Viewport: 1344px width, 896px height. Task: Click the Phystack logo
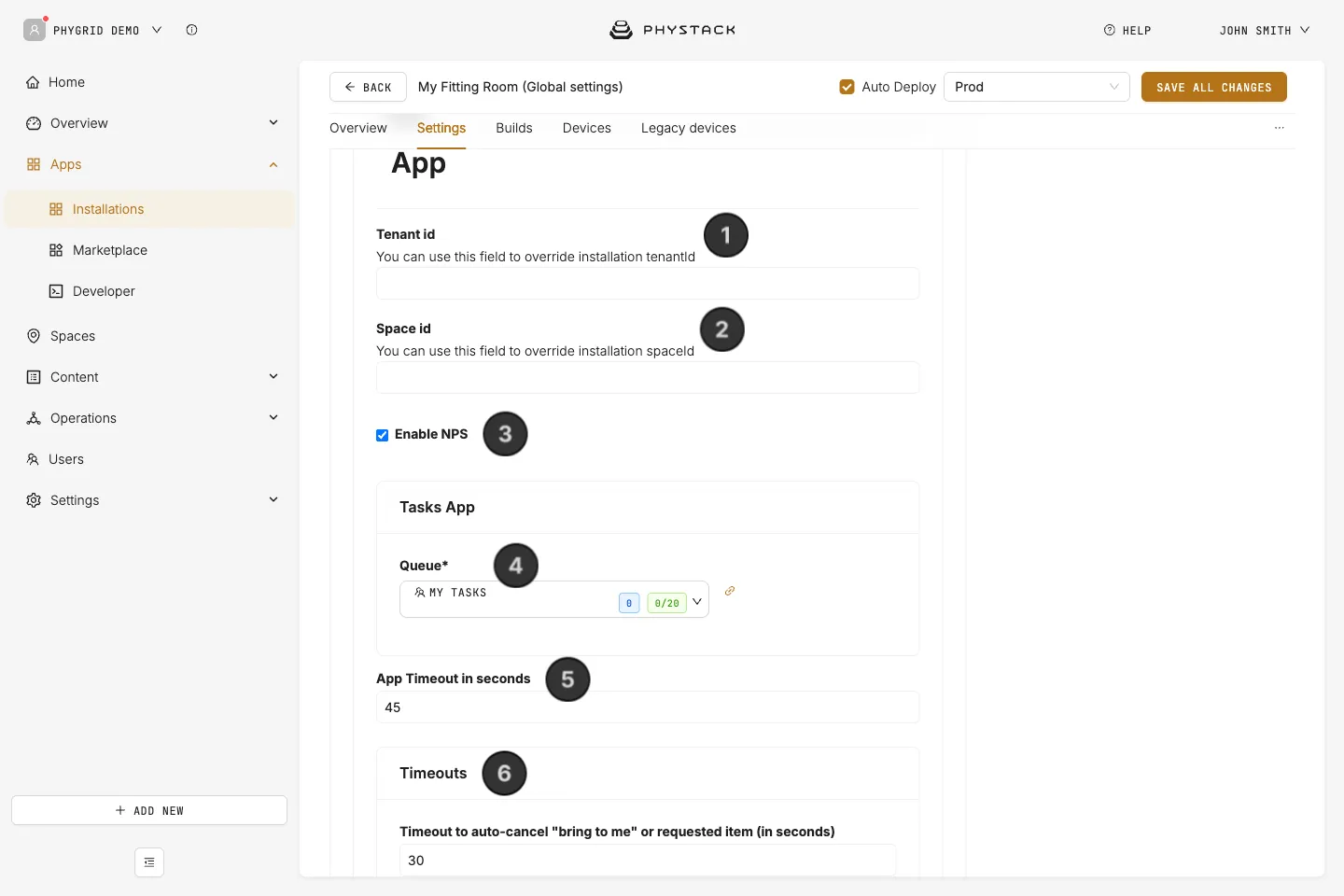(x=672, y=30)
